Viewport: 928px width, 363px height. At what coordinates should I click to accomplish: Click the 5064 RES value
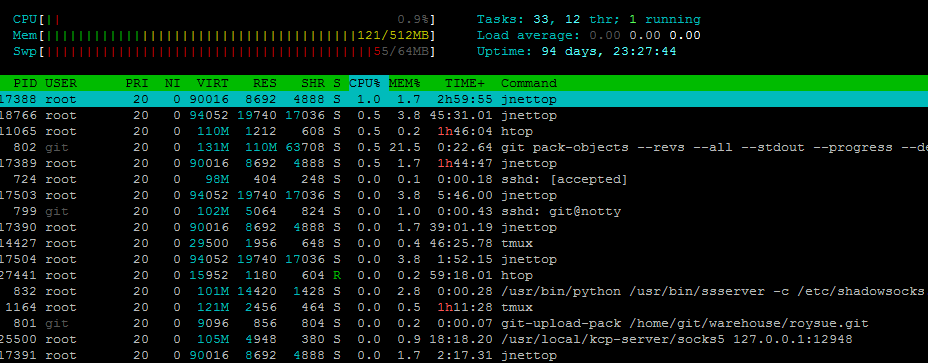point(260,211)
